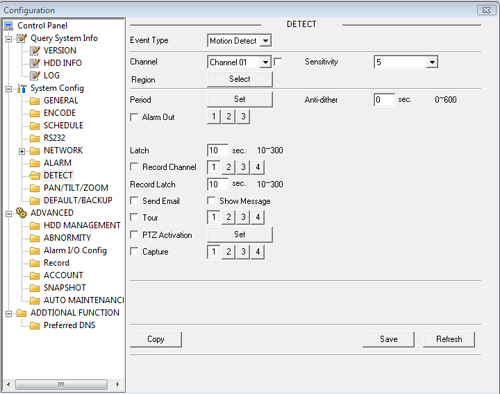Collapse the Query System Info tree node
Image resolution: width=500 pixels, height=394 pixels.
click(9, 39)
